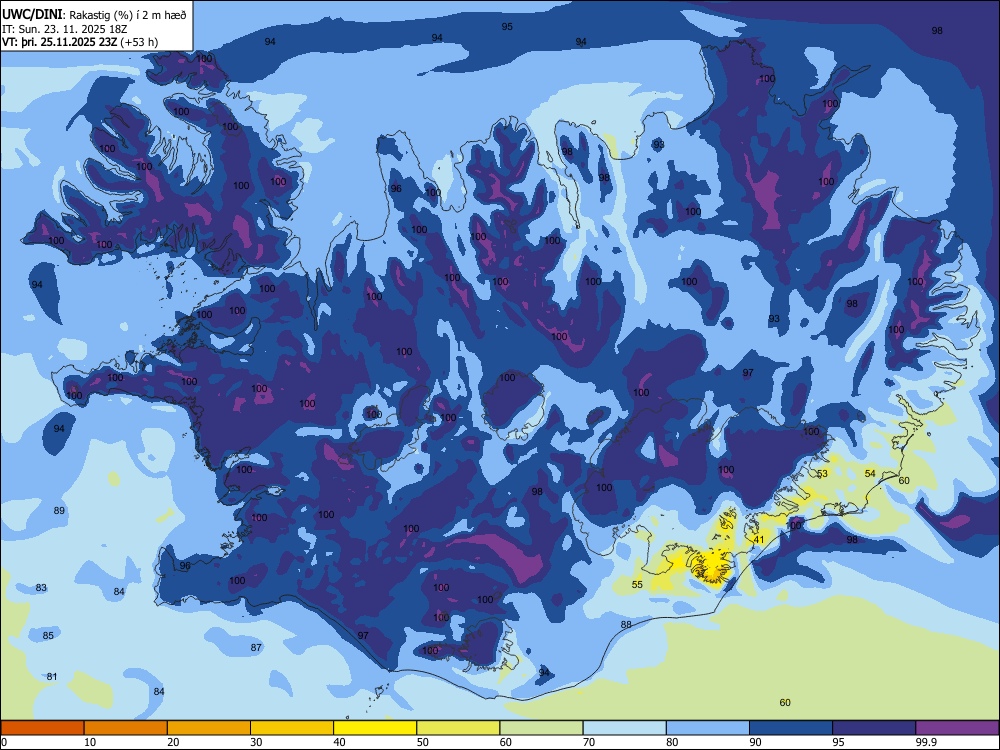The width and height of the screenshot is (1000, 750).
Task: Click the "85" value over southwest sea
Action: (48, 635)
